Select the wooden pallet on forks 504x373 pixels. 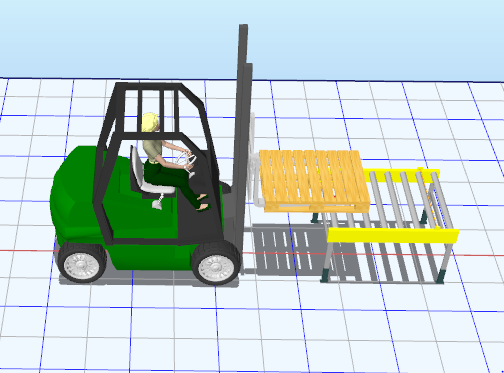coord(314,181)
